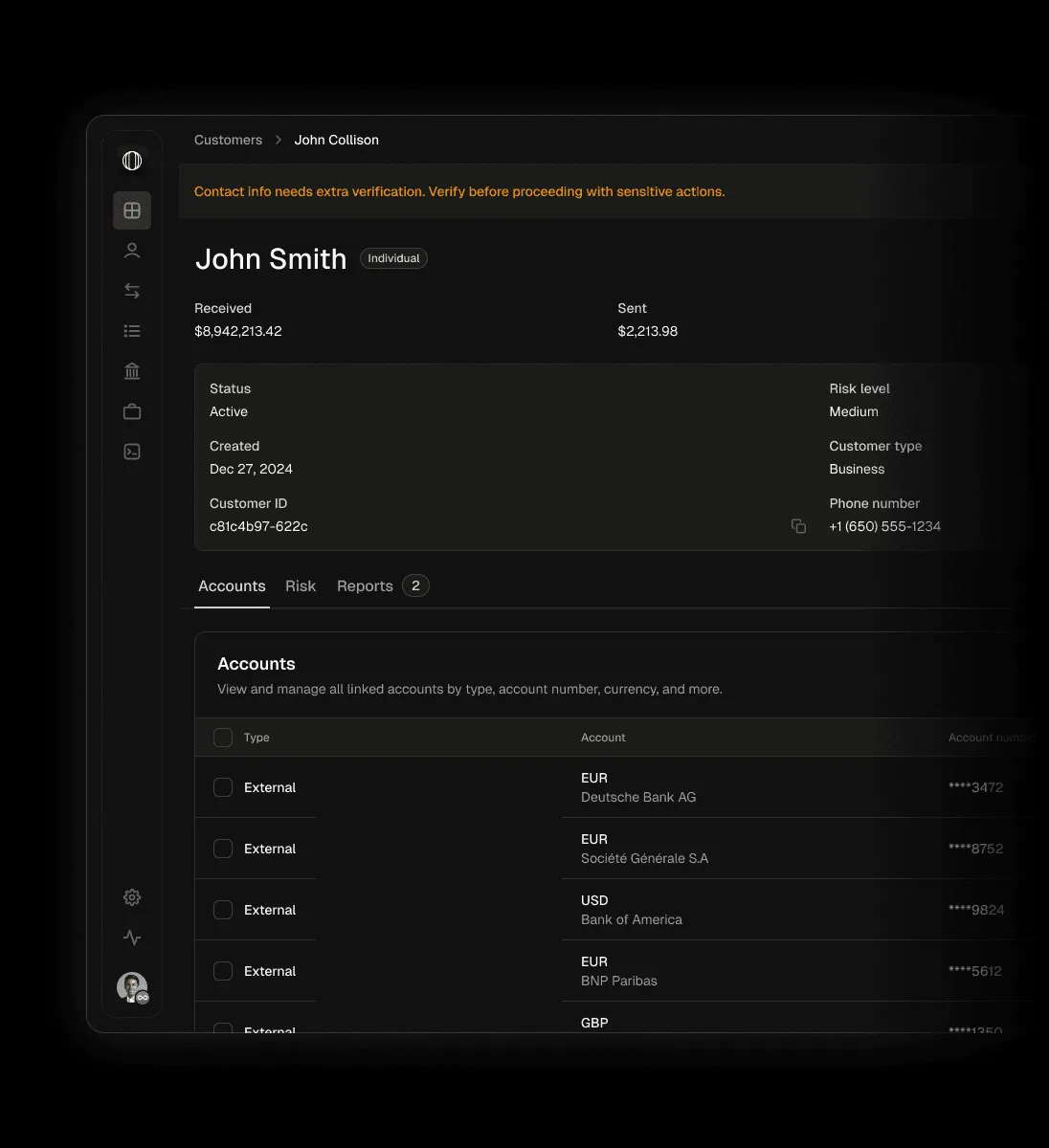This screenshot has height=1148, width=1049.
Task: Open the bank building icon in sidebar
Action: (132, 371)
